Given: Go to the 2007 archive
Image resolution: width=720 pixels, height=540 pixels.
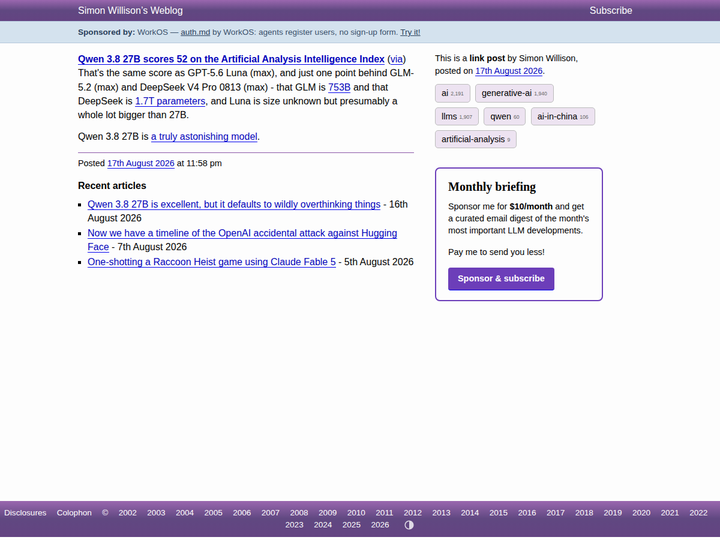Looking at the screenshot, I should pos(270,513).
